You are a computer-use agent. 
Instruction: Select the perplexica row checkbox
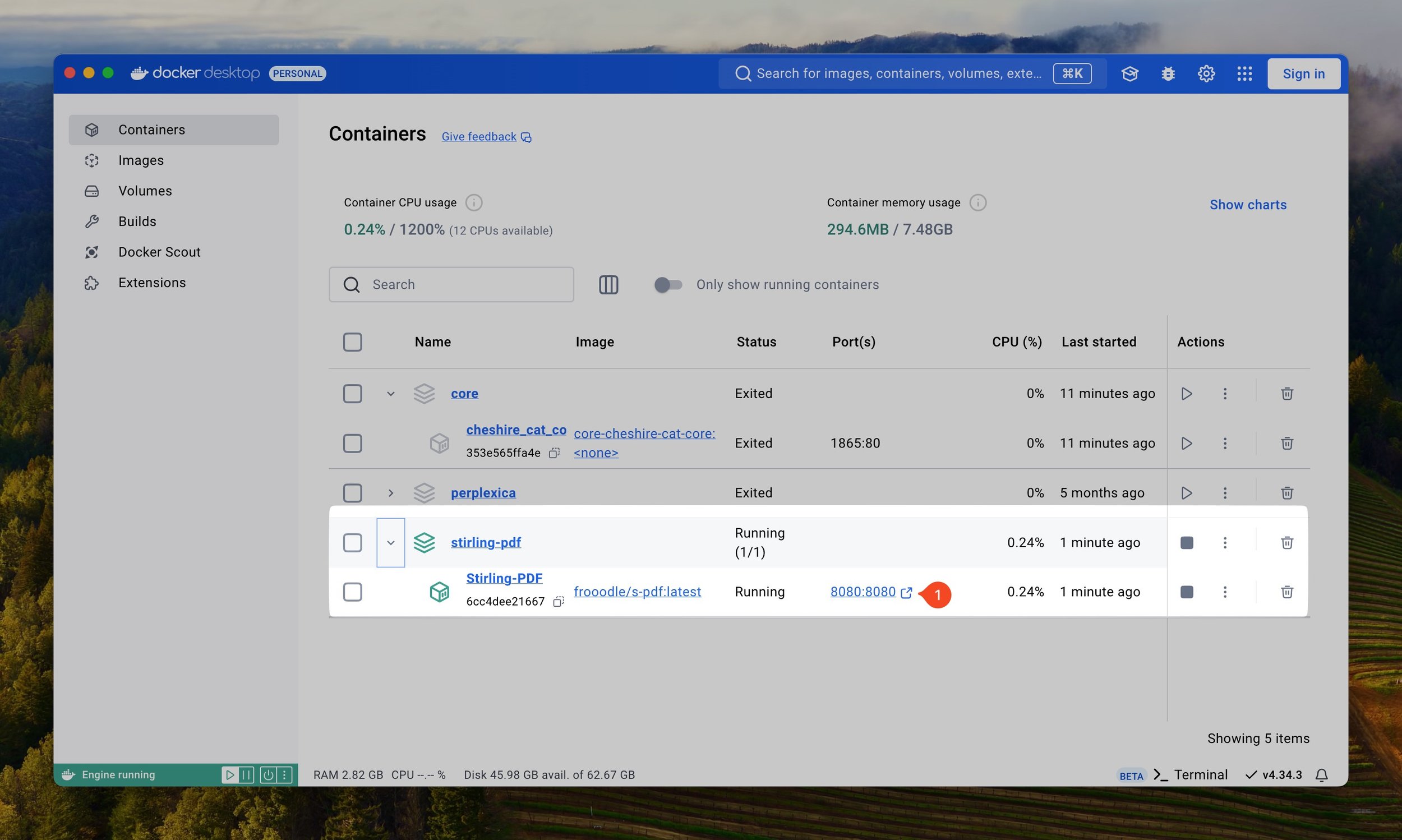352,493
